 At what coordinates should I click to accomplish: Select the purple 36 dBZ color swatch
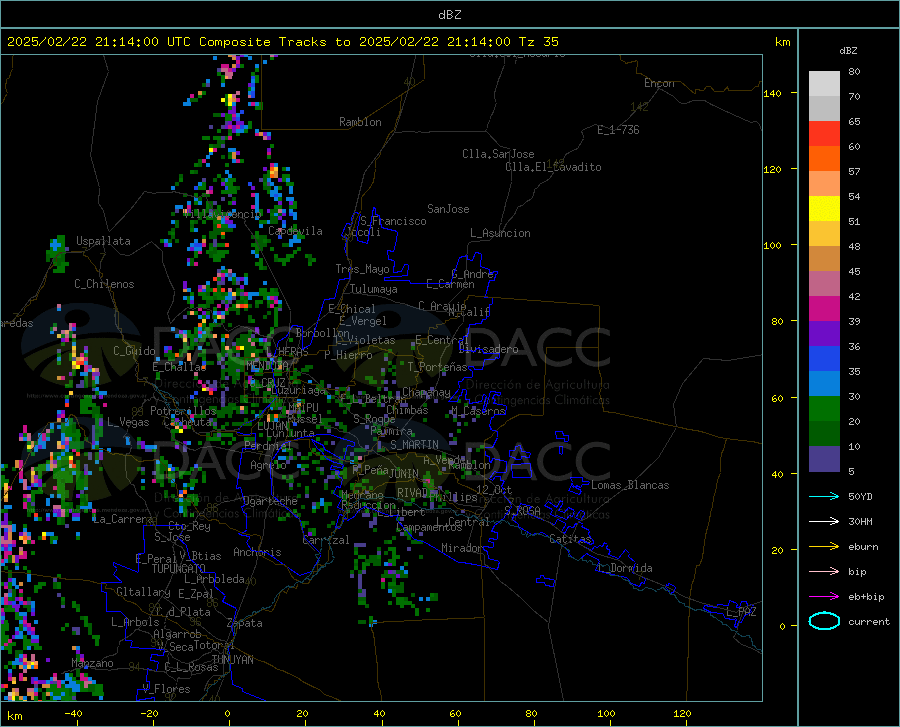click(824, 334)
